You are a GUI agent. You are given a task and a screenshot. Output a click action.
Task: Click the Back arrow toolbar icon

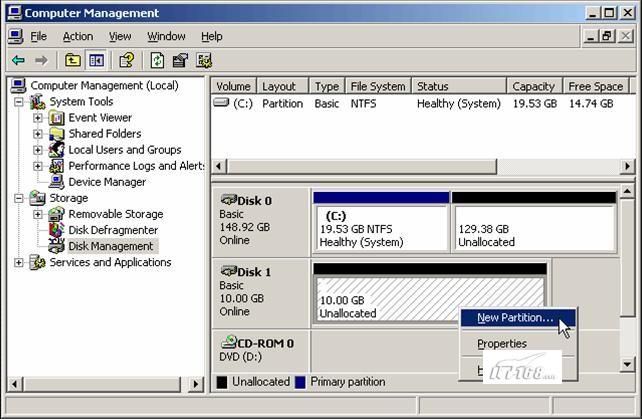coord(18,60)
